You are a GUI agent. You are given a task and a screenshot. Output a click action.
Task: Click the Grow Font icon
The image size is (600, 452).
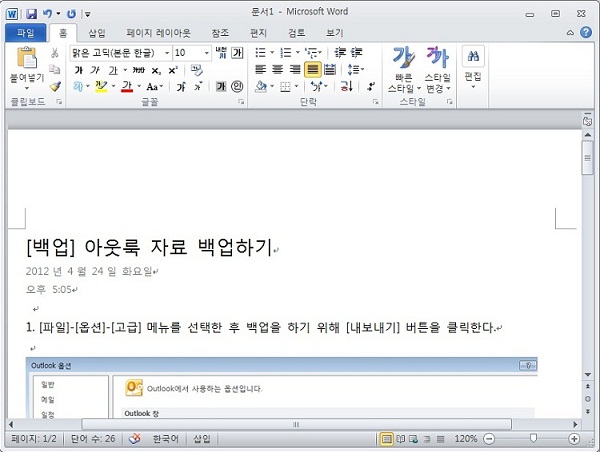coord(181,87)
